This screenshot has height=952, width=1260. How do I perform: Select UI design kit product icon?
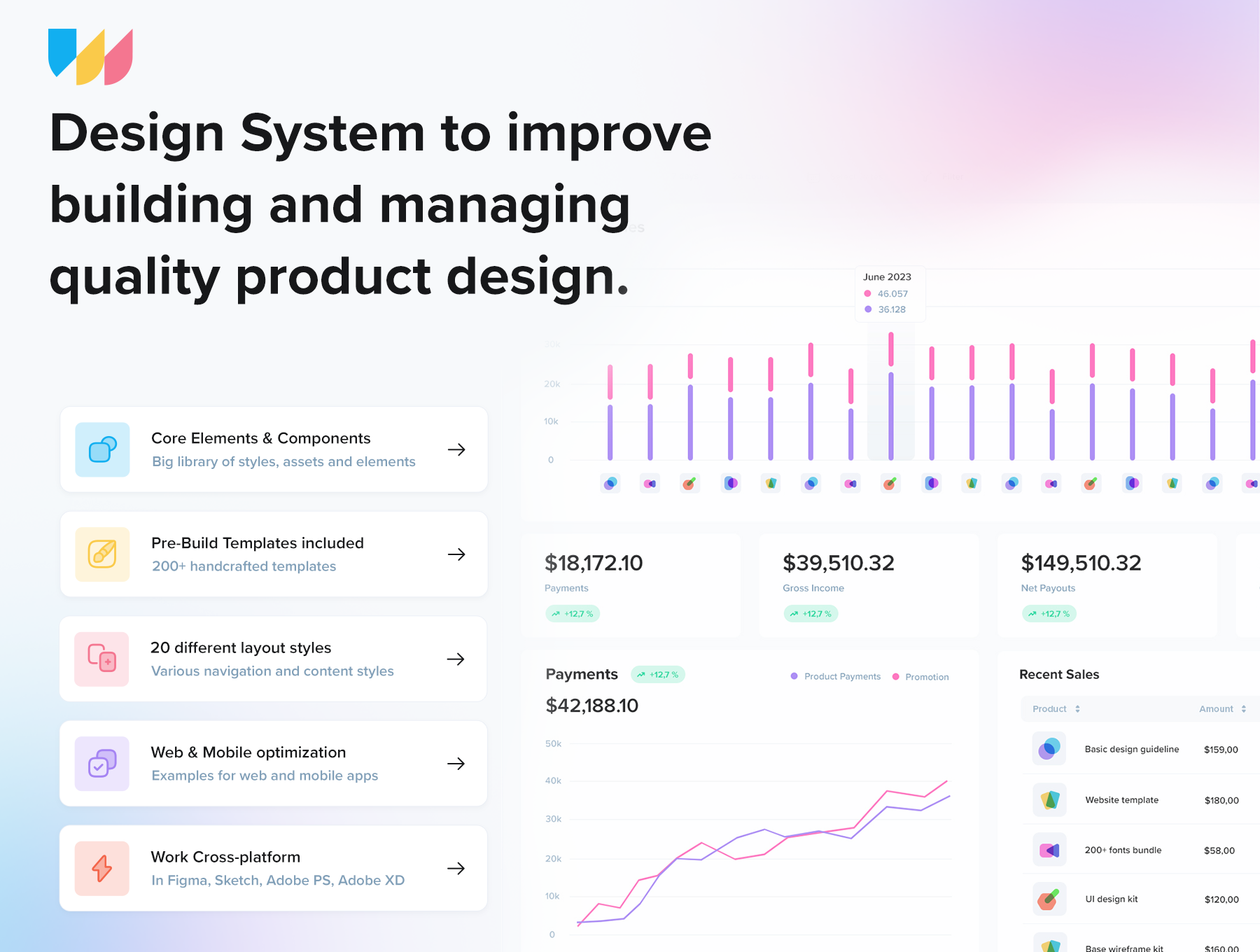[x=1049, y=899]
